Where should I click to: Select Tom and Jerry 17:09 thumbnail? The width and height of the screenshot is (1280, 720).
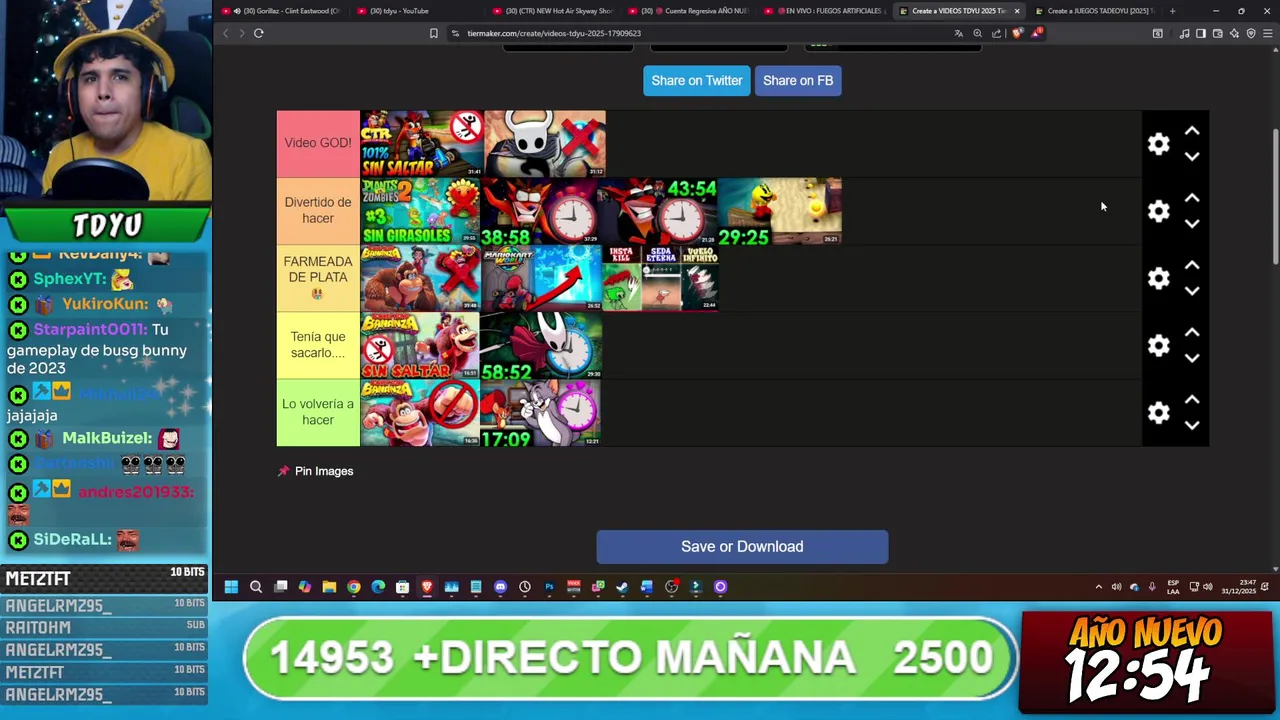coord(541,412)
